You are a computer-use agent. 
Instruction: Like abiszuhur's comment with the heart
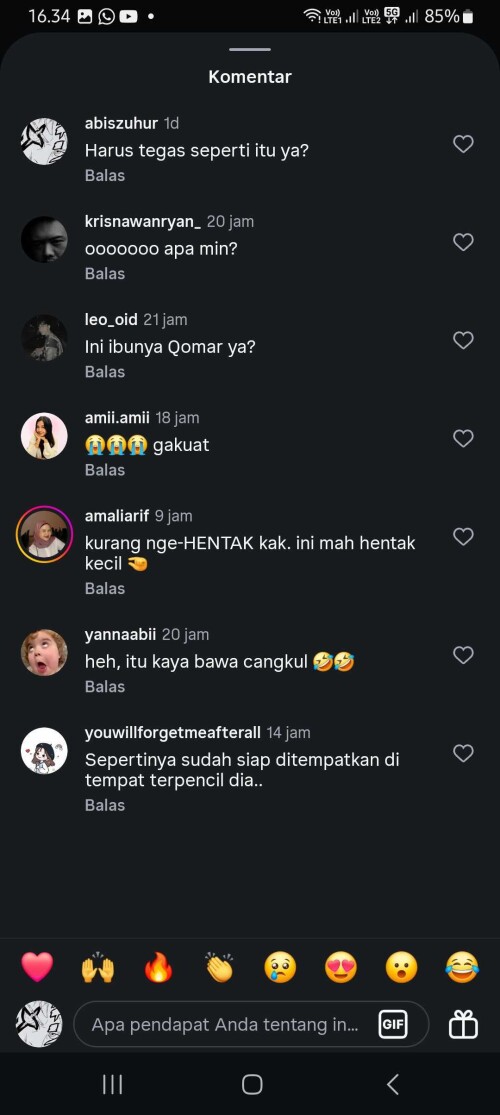click(x=463, y=144)
